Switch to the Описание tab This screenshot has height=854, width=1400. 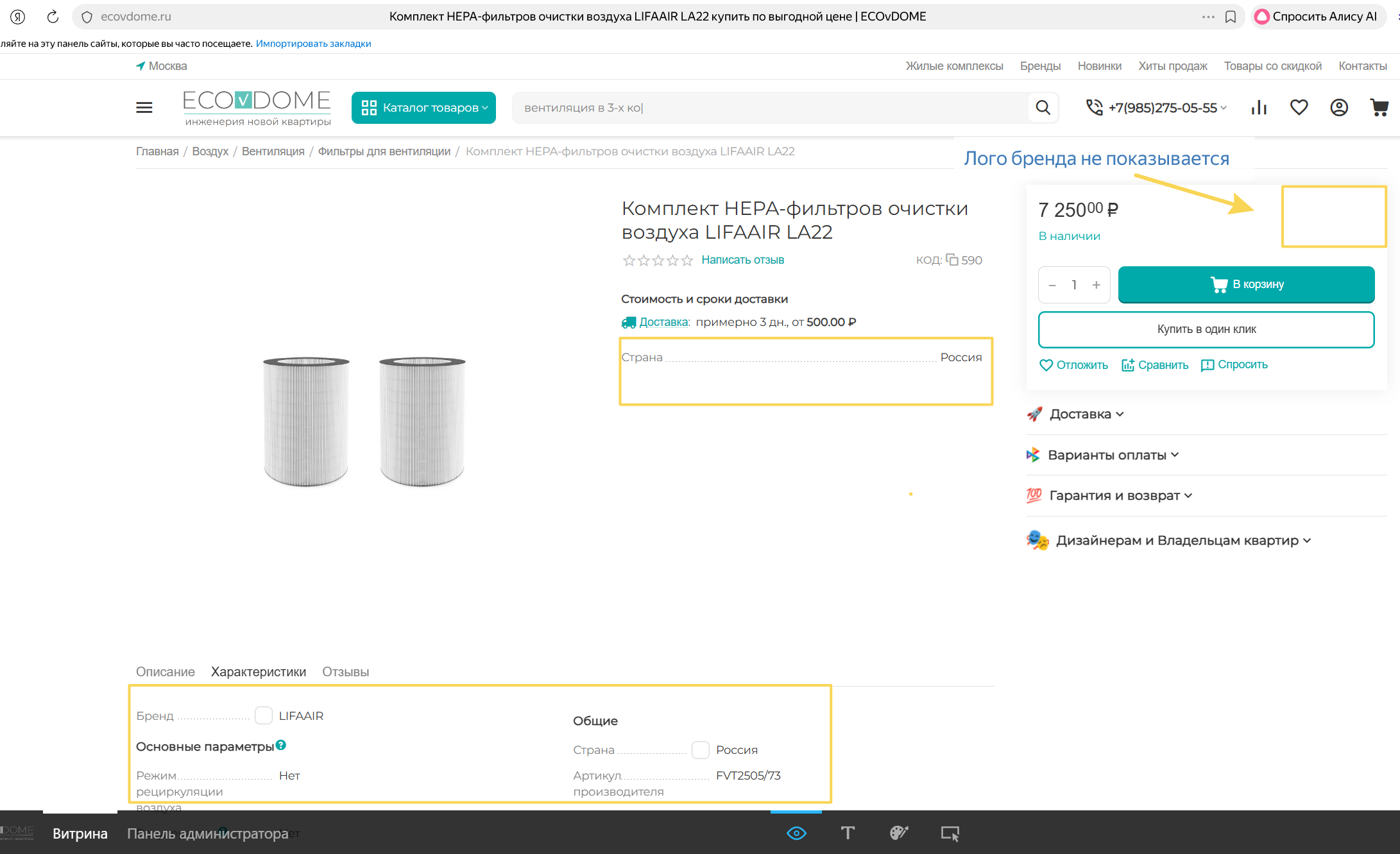166,672
